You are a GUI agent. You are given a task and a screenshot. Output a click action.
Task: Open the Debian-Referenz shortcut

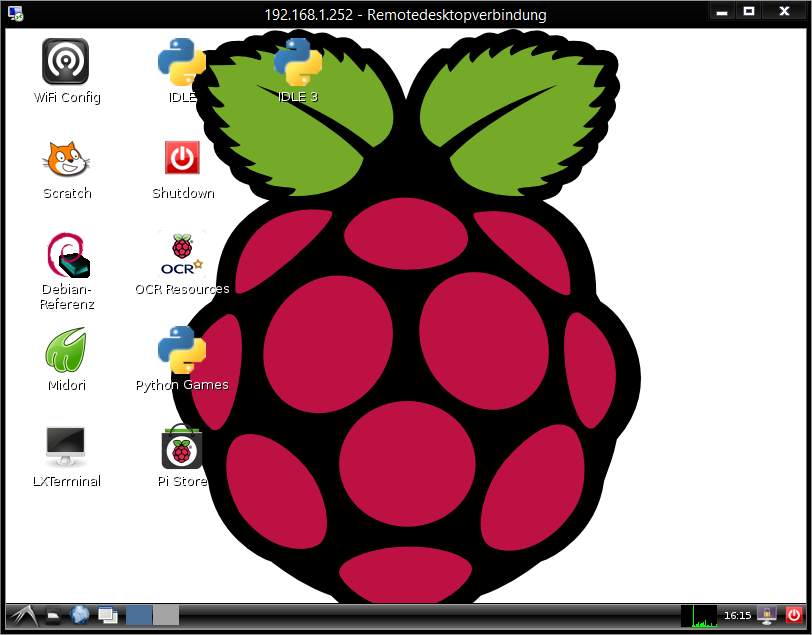point(66,255)
